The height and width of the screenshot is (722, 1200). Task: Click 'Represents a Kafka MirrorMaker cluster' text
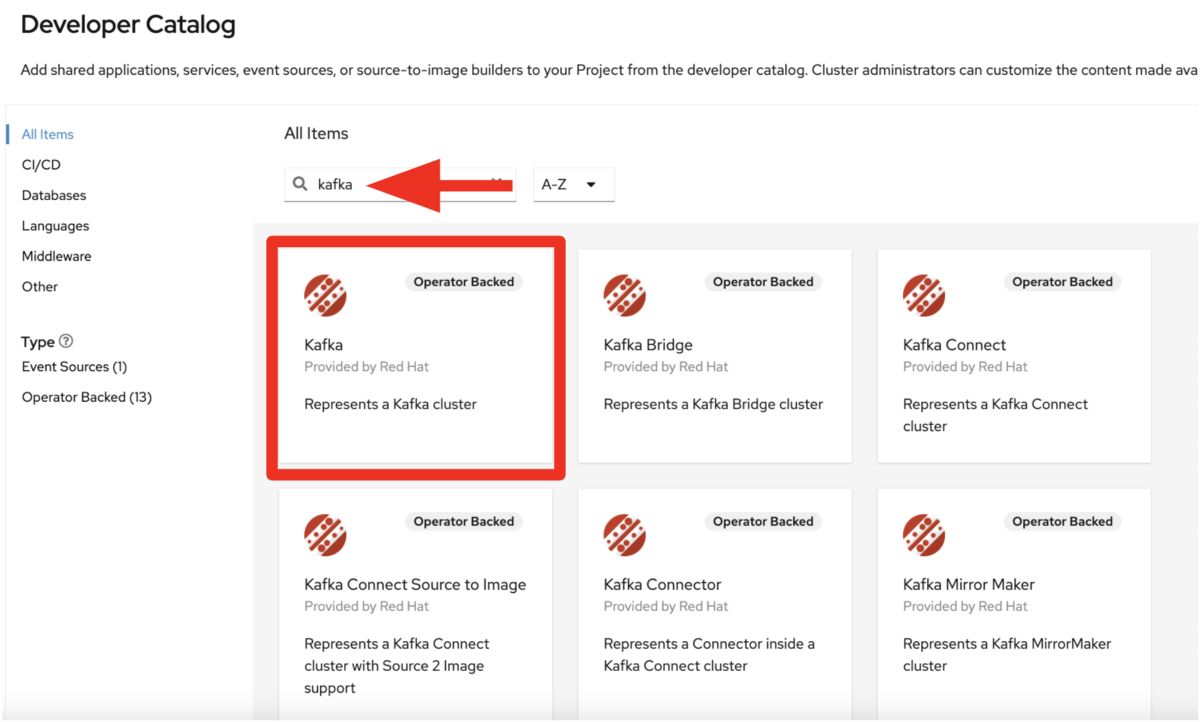(1007, 655)
